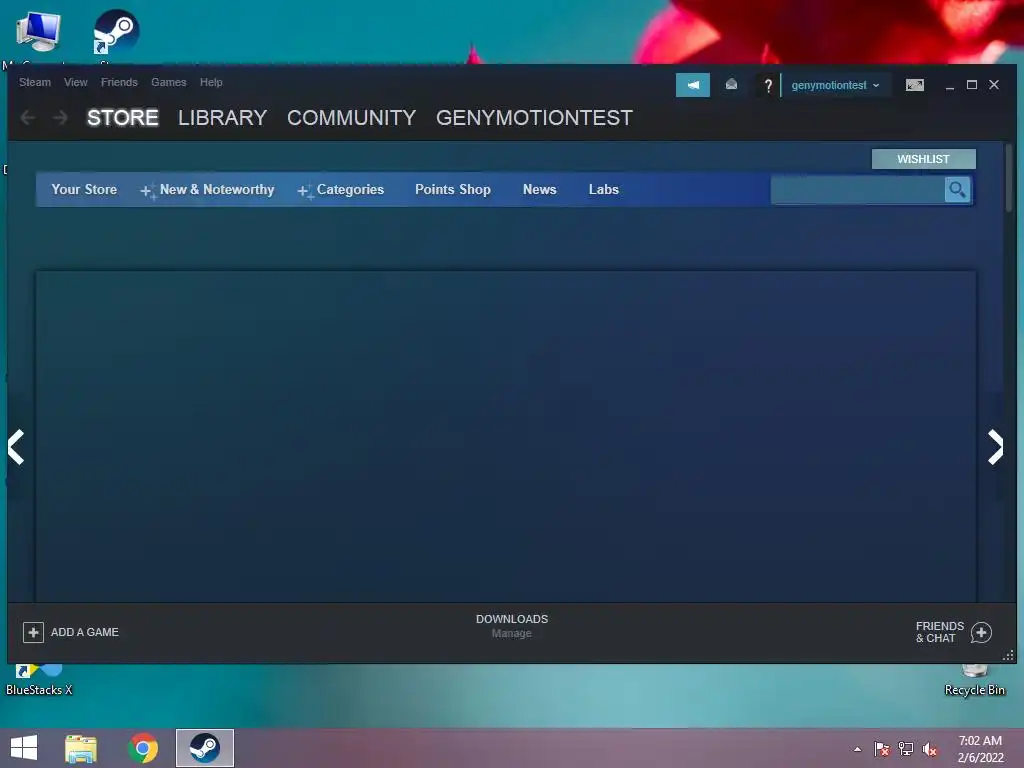
Task: Open Your Store link
Action: pyautogui.click(x=84, y=189)
